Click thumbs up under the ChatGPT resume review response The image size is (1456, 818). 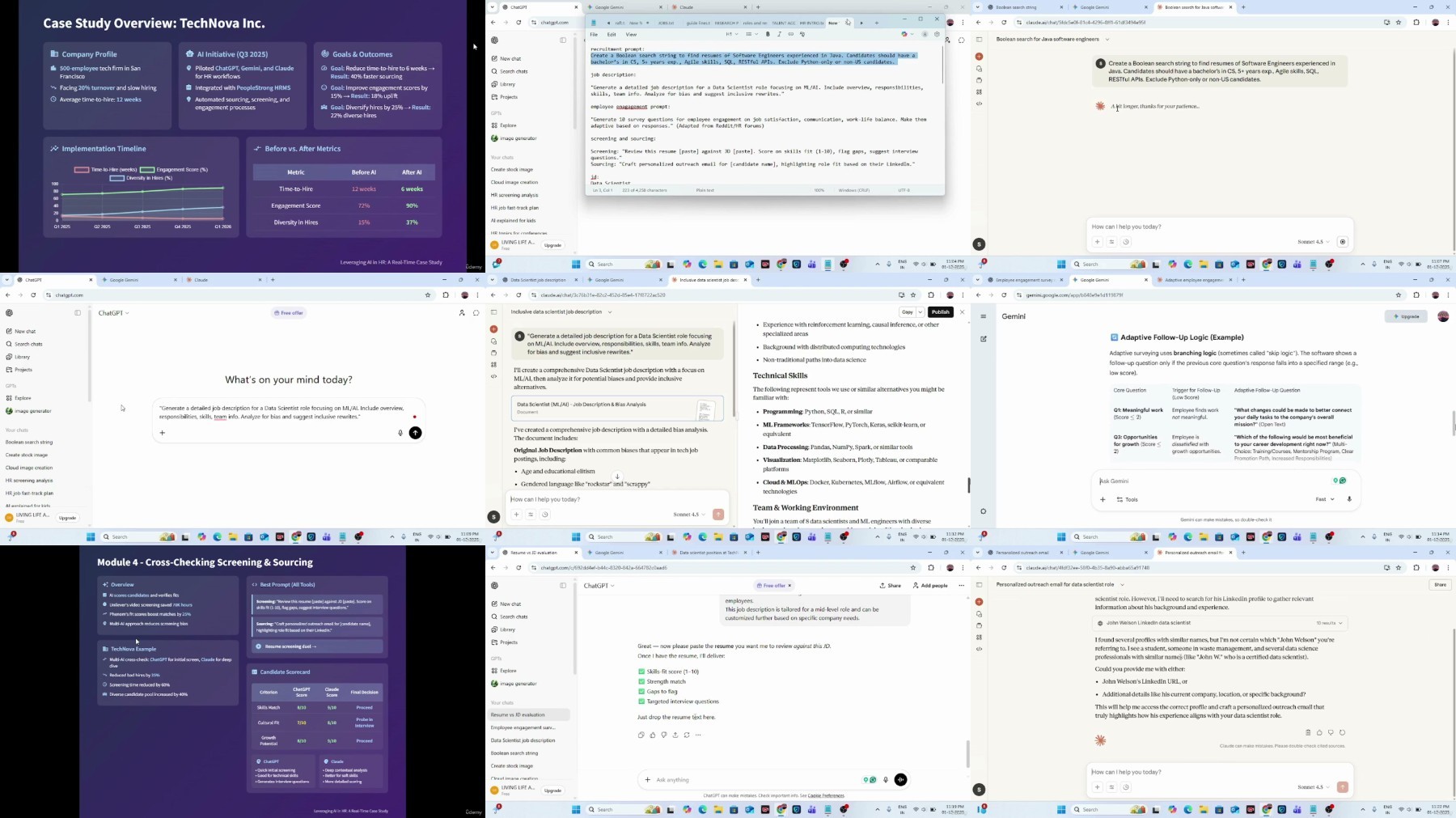[x=653, y=735]
